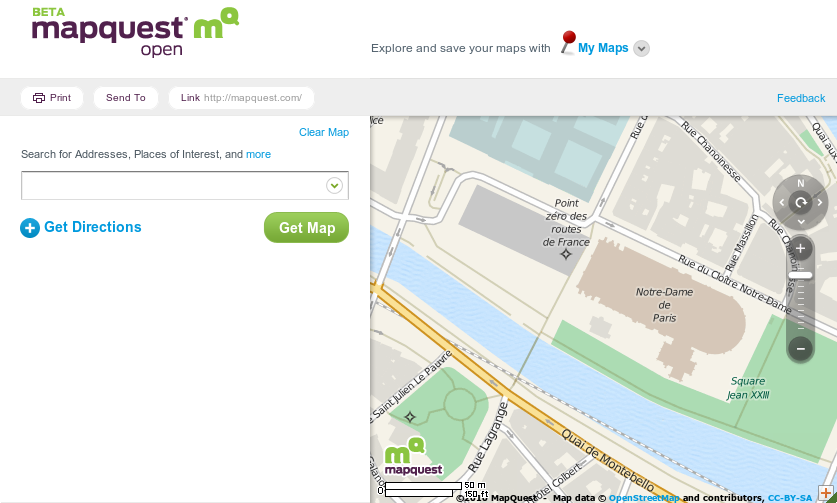This screenshot has height=503, width=837.
Task: Click the Rue Massillon street label
Action: [743, 242]
